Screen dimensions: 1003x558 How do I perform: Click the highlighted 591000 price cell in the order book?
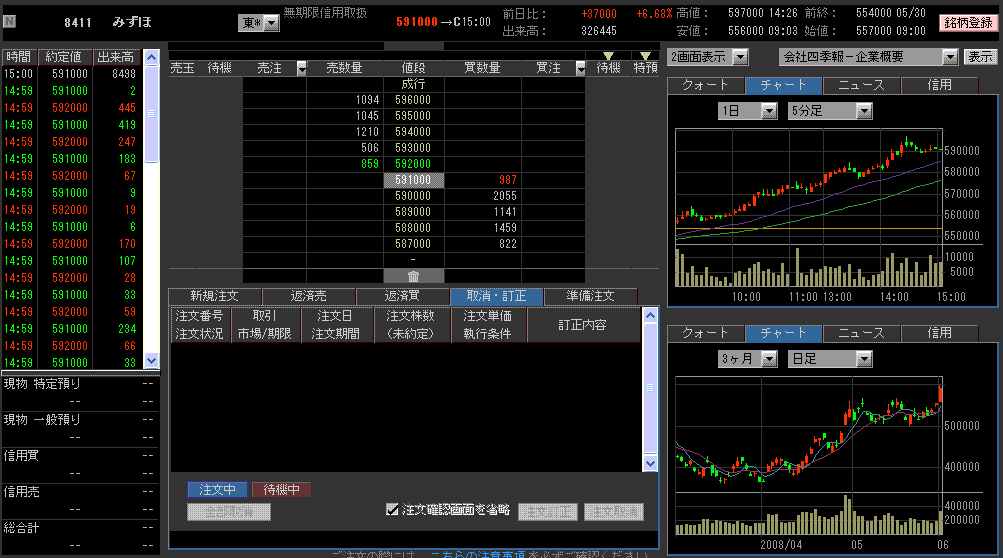413,180
